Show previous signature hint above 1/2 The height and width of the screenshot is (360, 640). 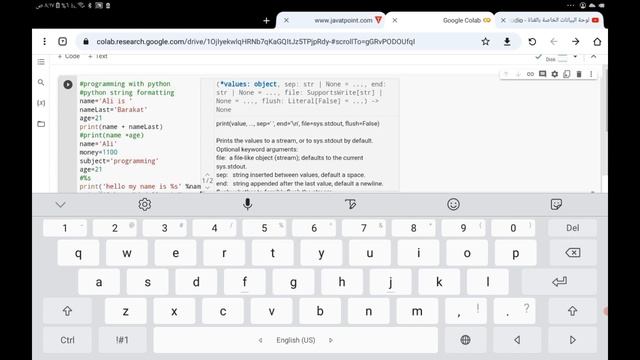pos(207,174)
